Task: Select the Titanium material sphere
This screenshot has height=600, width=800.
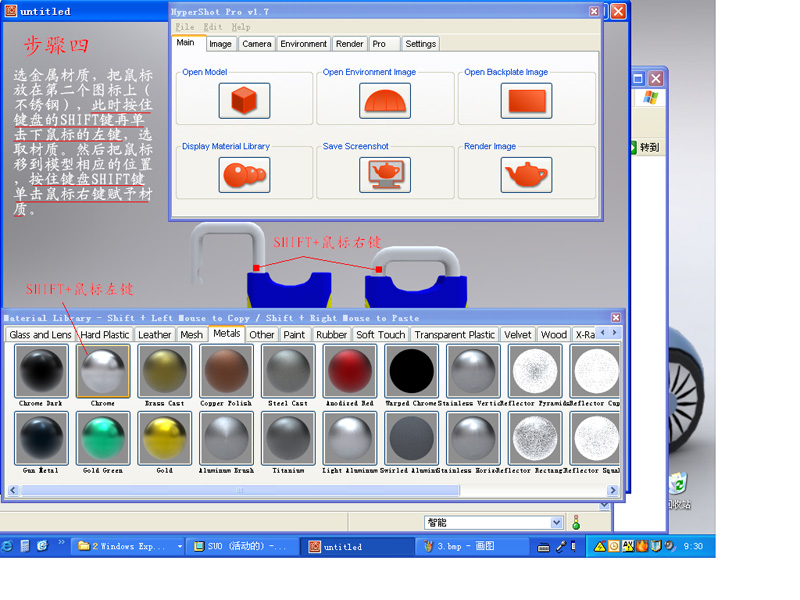Action: pyautogui.click(x=288, y=439)
